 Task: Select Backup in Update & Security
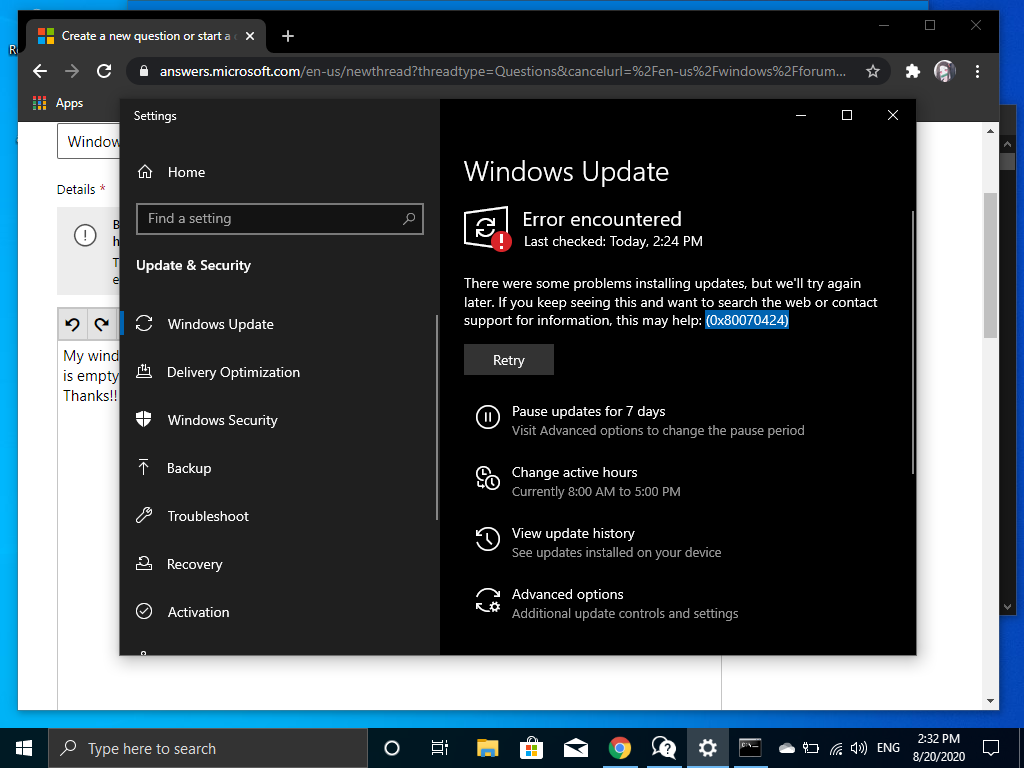click(189, 468)
